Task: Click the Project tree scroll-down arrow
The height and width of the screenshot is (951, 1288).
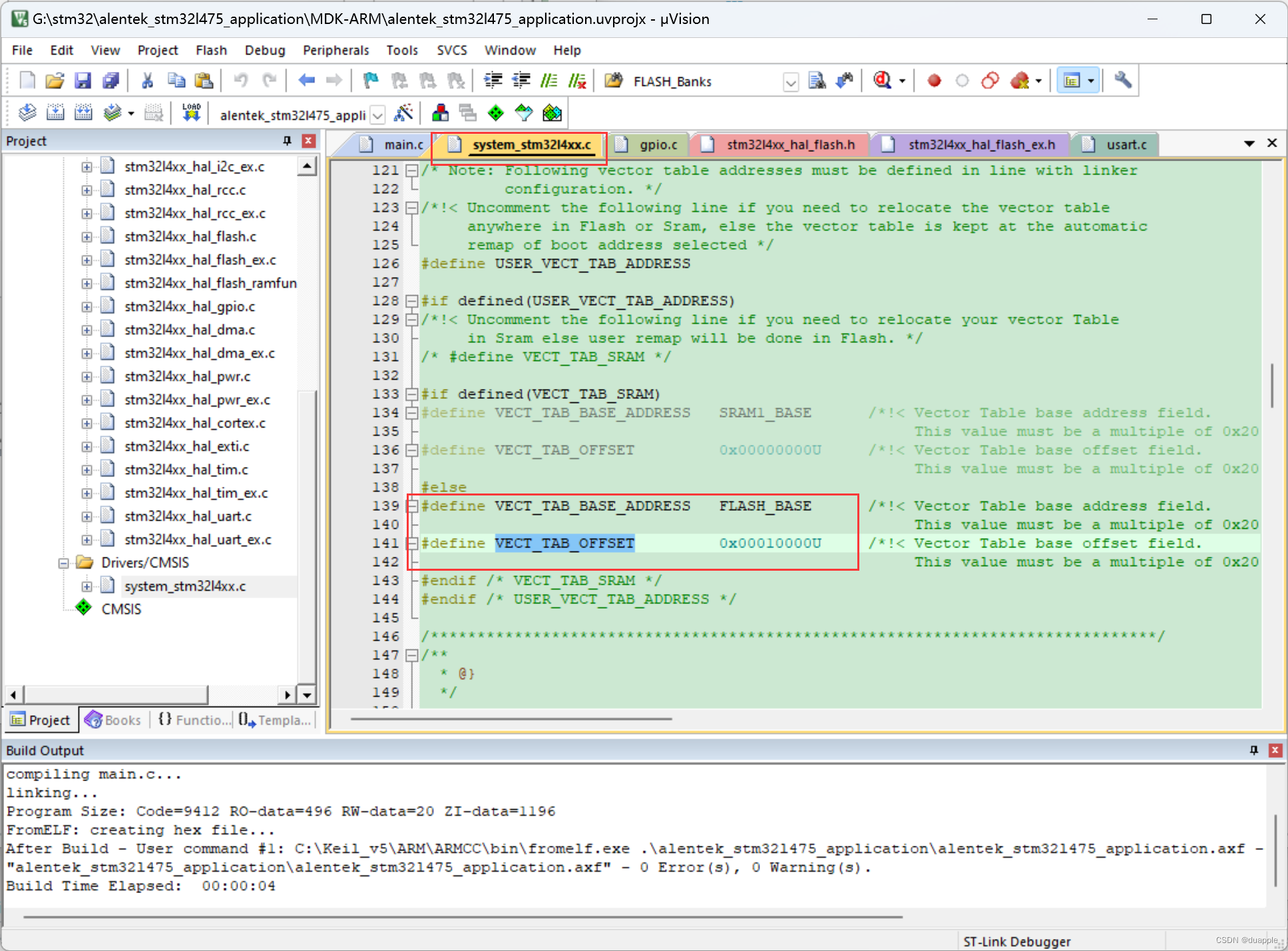Action: tap(307, 695)
